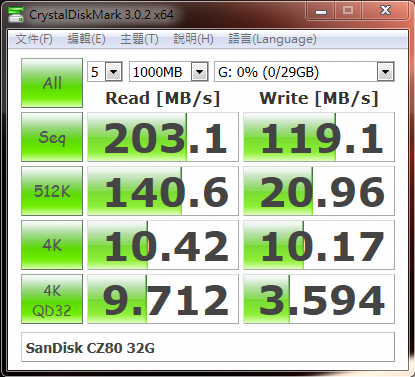Close the CrystalDiskMark window
This screenshot has height=377, width=415.
385,11
